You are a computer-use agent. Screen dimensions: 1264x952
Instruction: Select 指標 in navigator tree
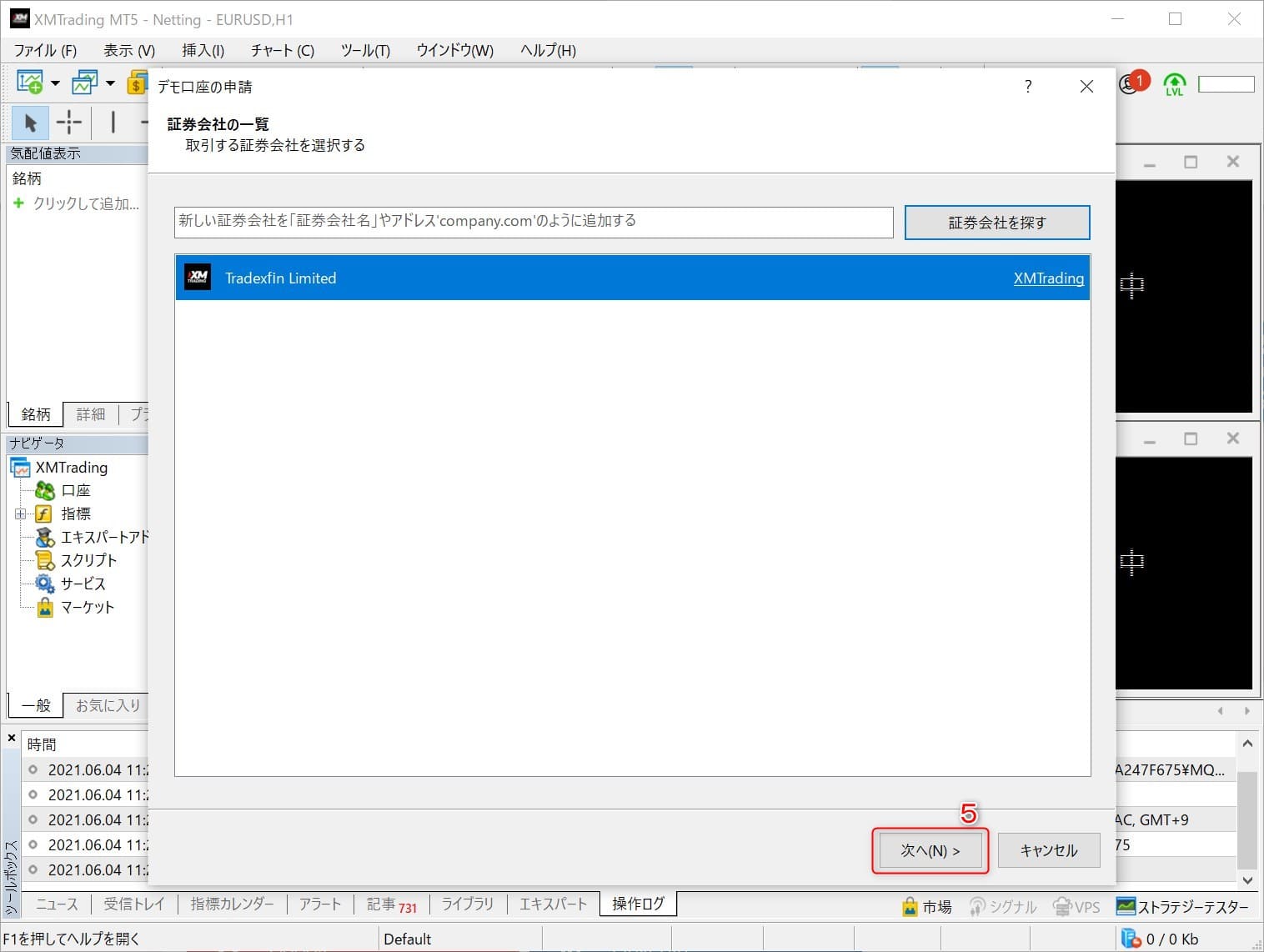[76, 514]
